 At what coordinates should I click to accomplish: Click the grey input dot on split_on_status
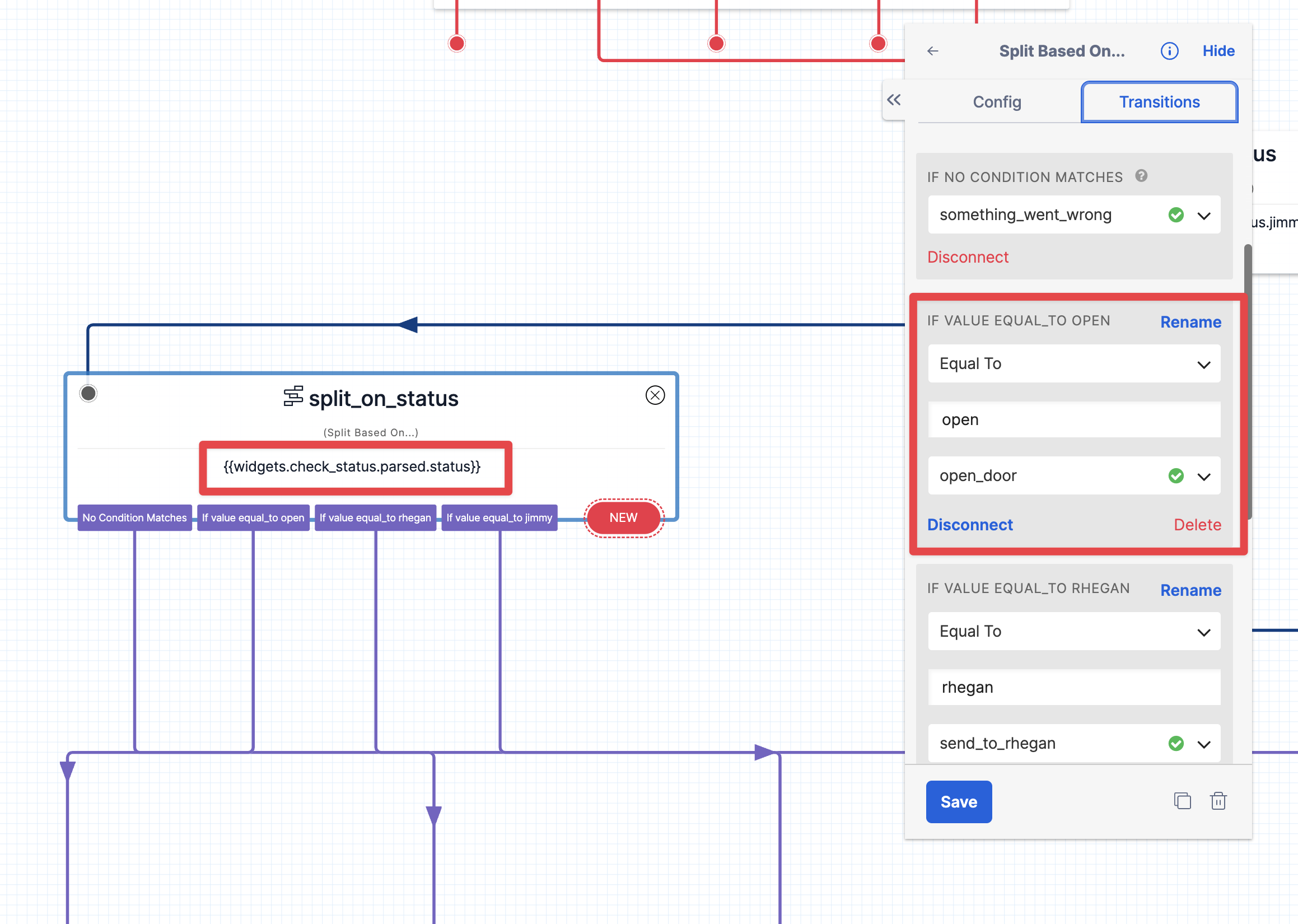click(x=88, y=393)
